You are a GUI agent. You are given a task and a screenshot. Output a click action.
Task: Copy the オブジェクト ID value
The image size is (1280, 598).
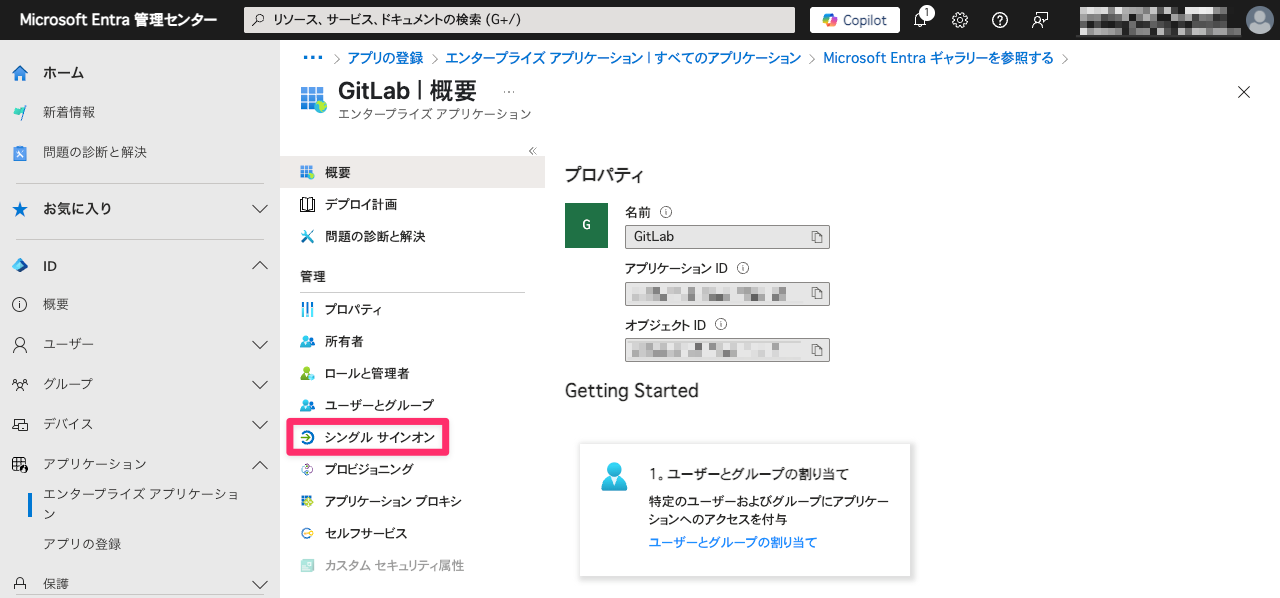pos(817,350)
